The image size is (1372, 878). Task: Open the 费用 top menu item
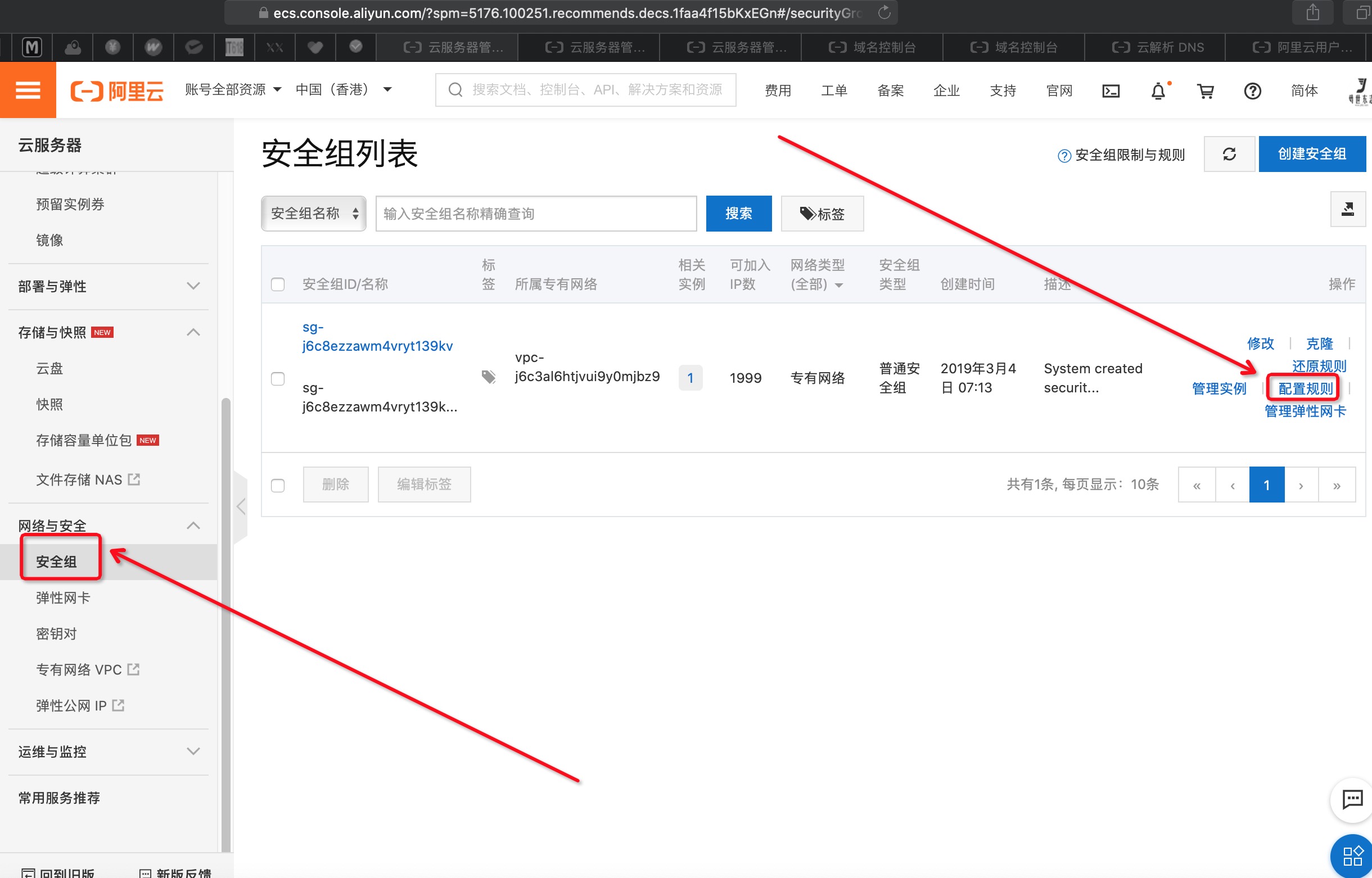click(x=777, y=90)
